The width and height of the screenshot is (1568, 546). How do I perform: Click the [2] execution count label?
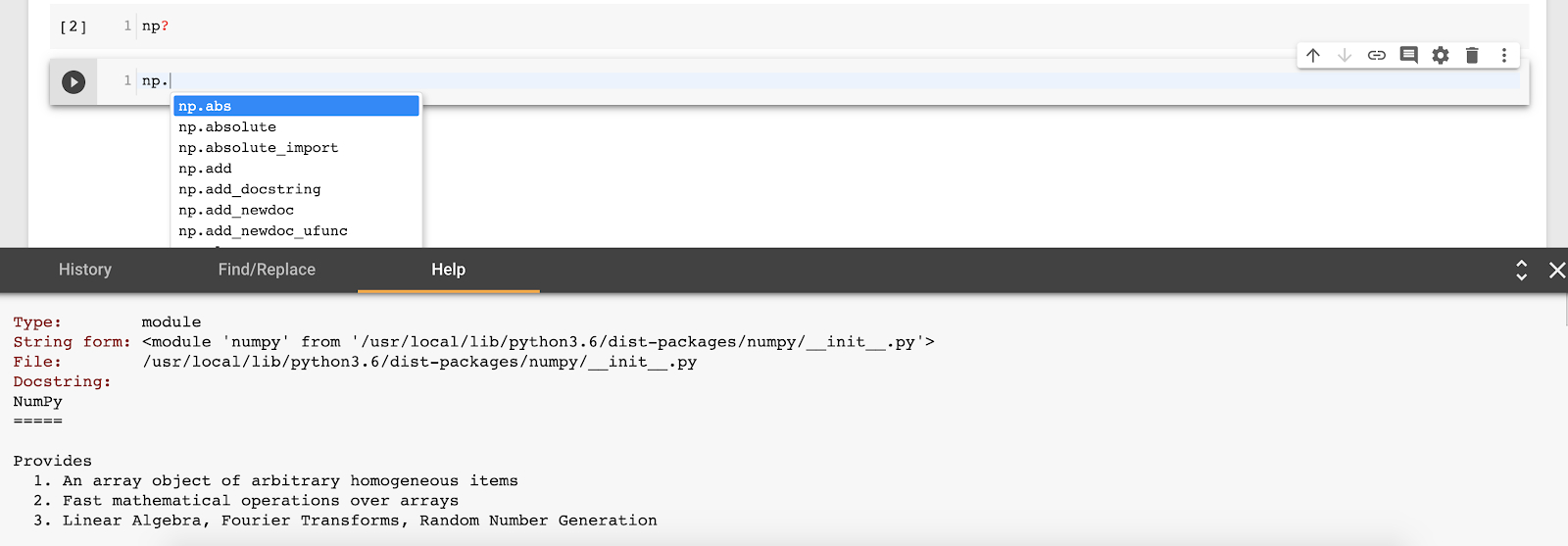(x=73, y=26)
